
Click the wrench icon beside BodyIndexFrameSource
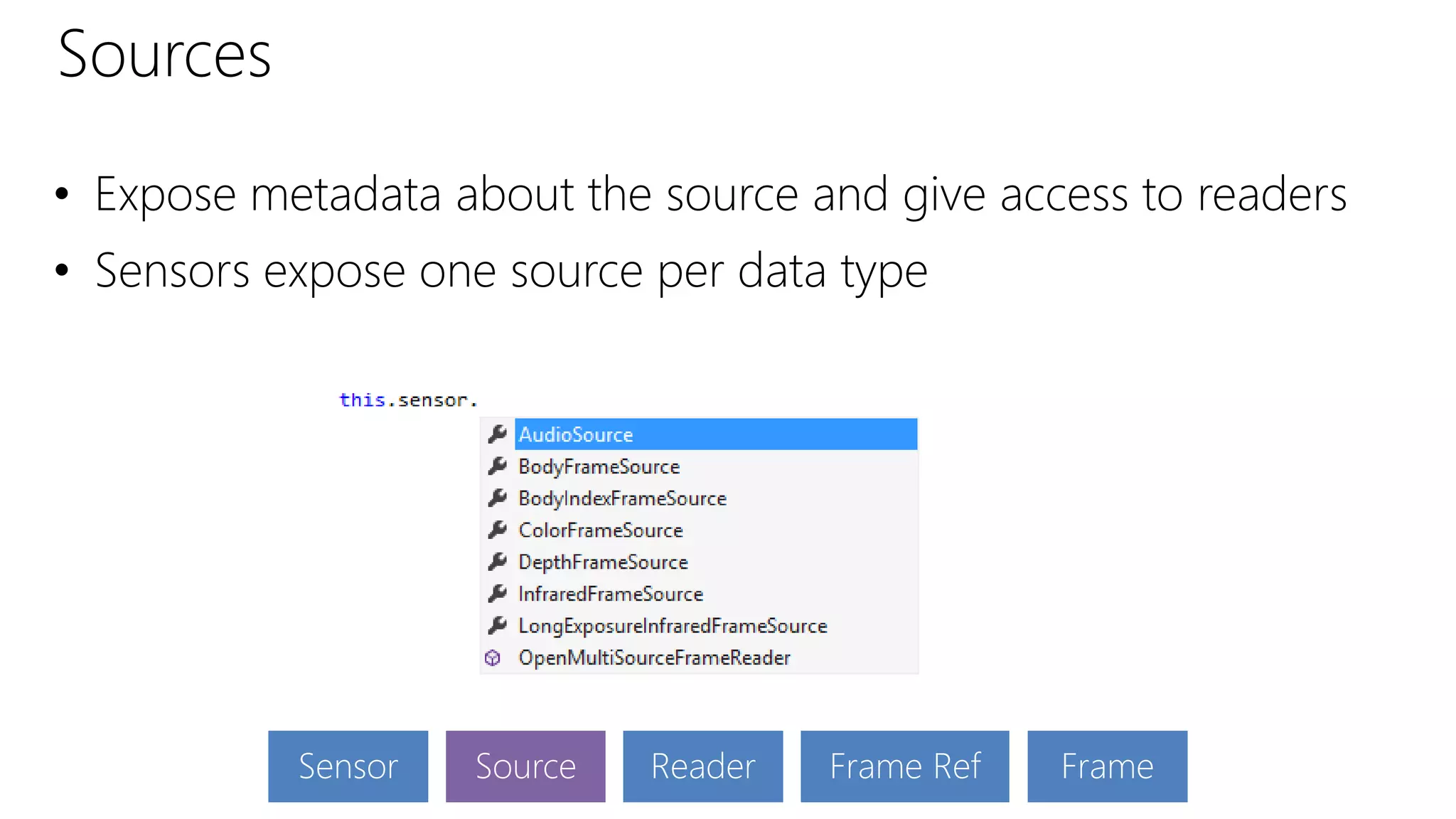click(x=498, y=498)
